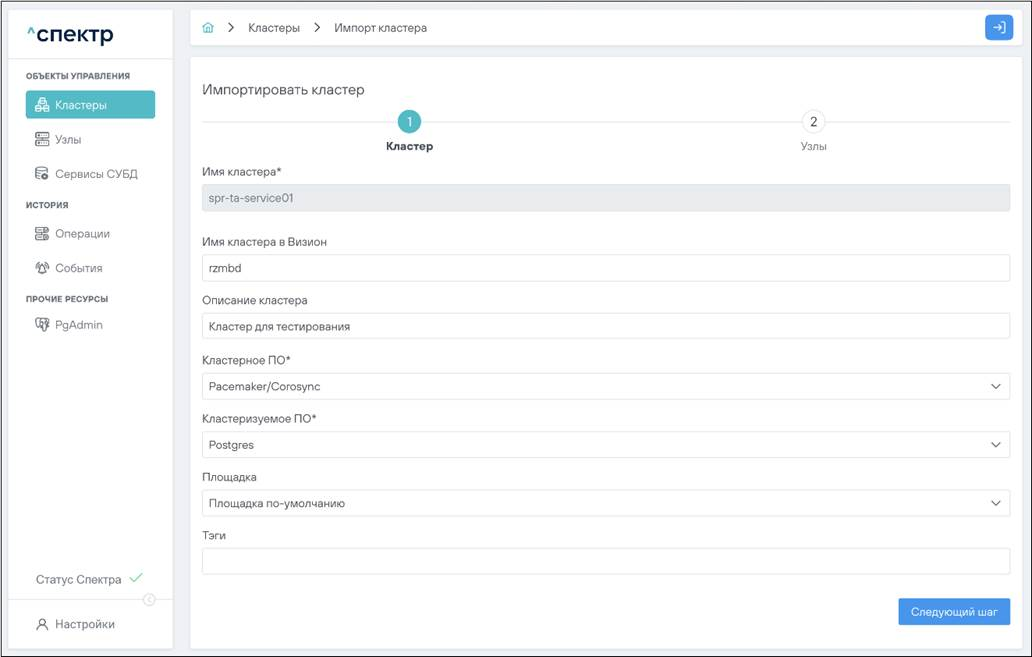
Task: Click the Операции sidebar icon
Action: click(42, 234)
